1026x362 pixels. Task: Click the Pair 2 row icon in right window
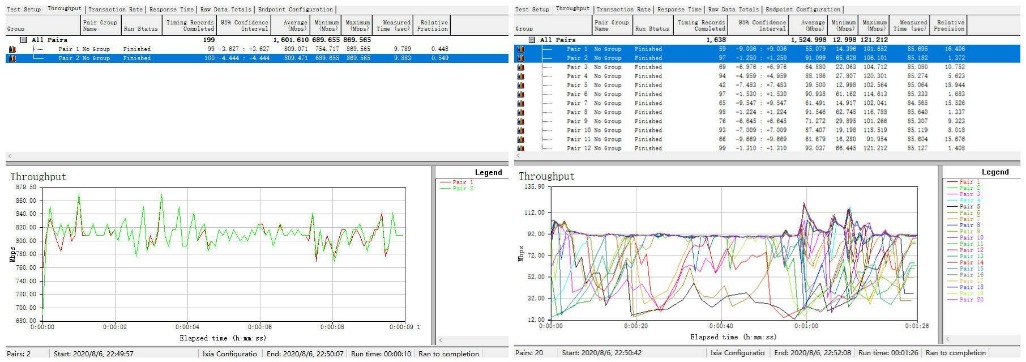click(x=521, y=58)
